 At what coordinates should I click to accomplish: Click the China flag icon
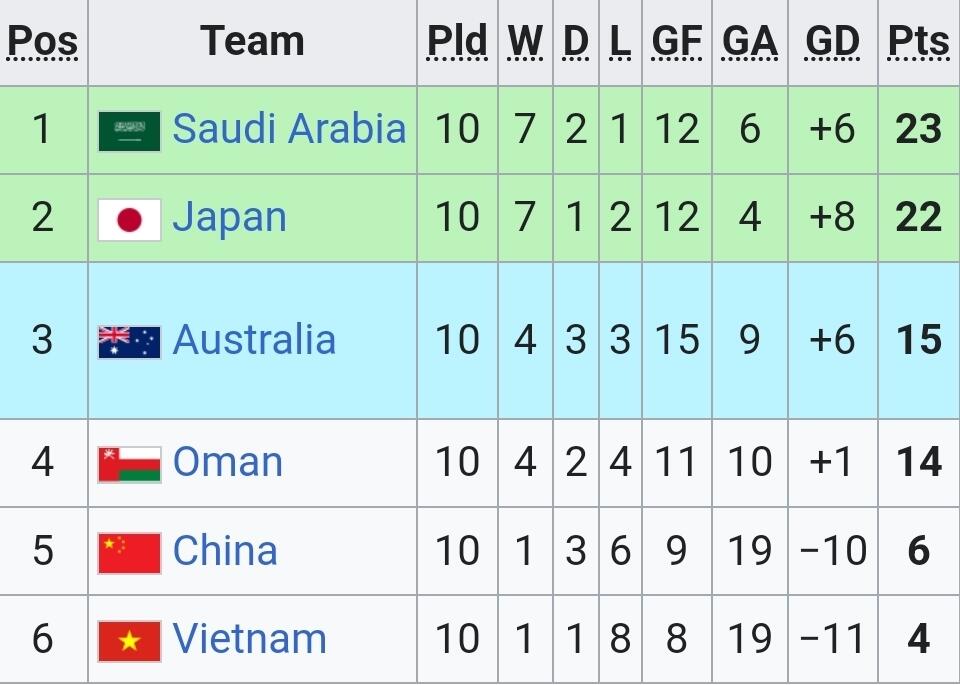[x=129, y=553]
